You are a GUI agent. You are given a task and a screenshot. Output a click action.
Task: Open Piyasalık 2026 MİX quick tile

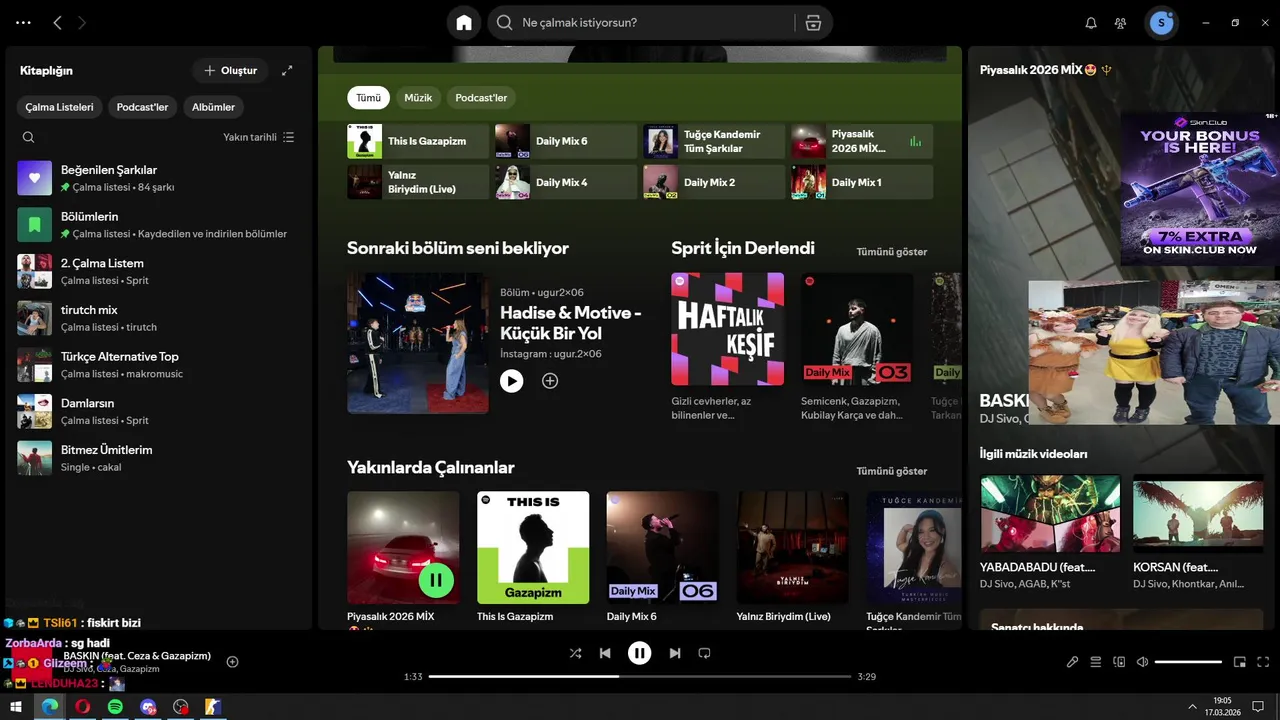click(x=862, y=141)
